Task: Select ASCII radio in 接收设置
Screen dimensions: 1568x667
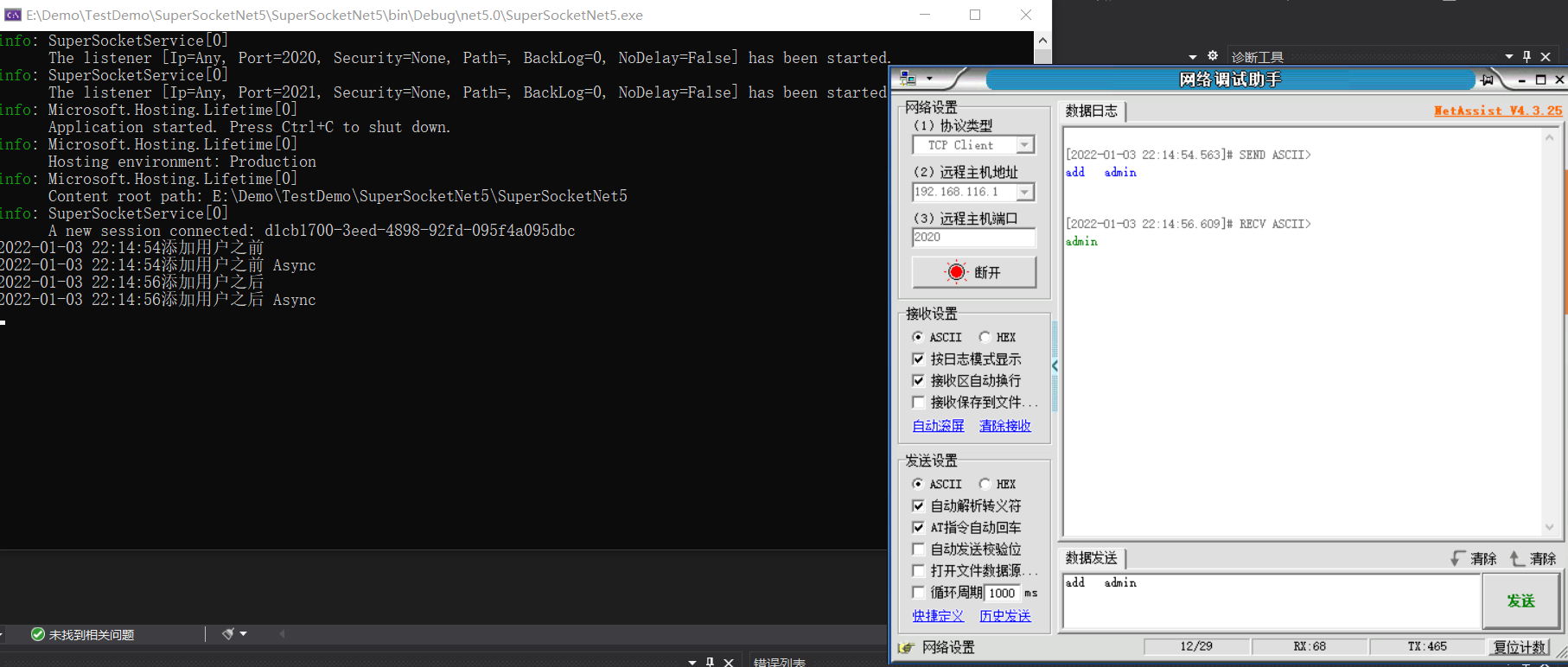Action: click(x=918, y=337)
